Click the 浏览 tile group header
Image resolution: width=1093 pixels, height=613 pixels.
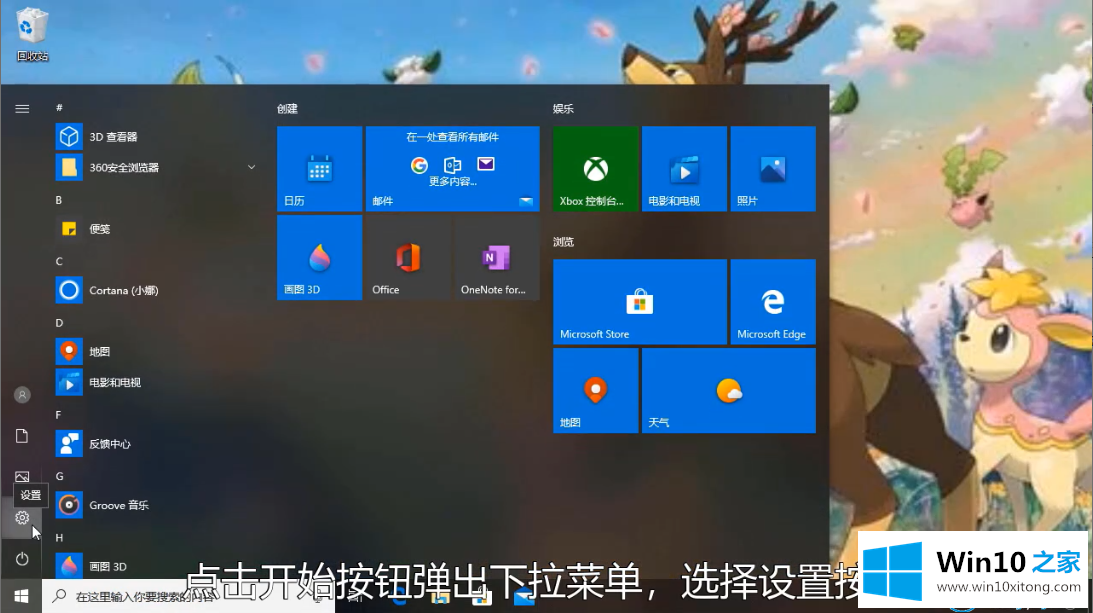click(x=563, y=242)
